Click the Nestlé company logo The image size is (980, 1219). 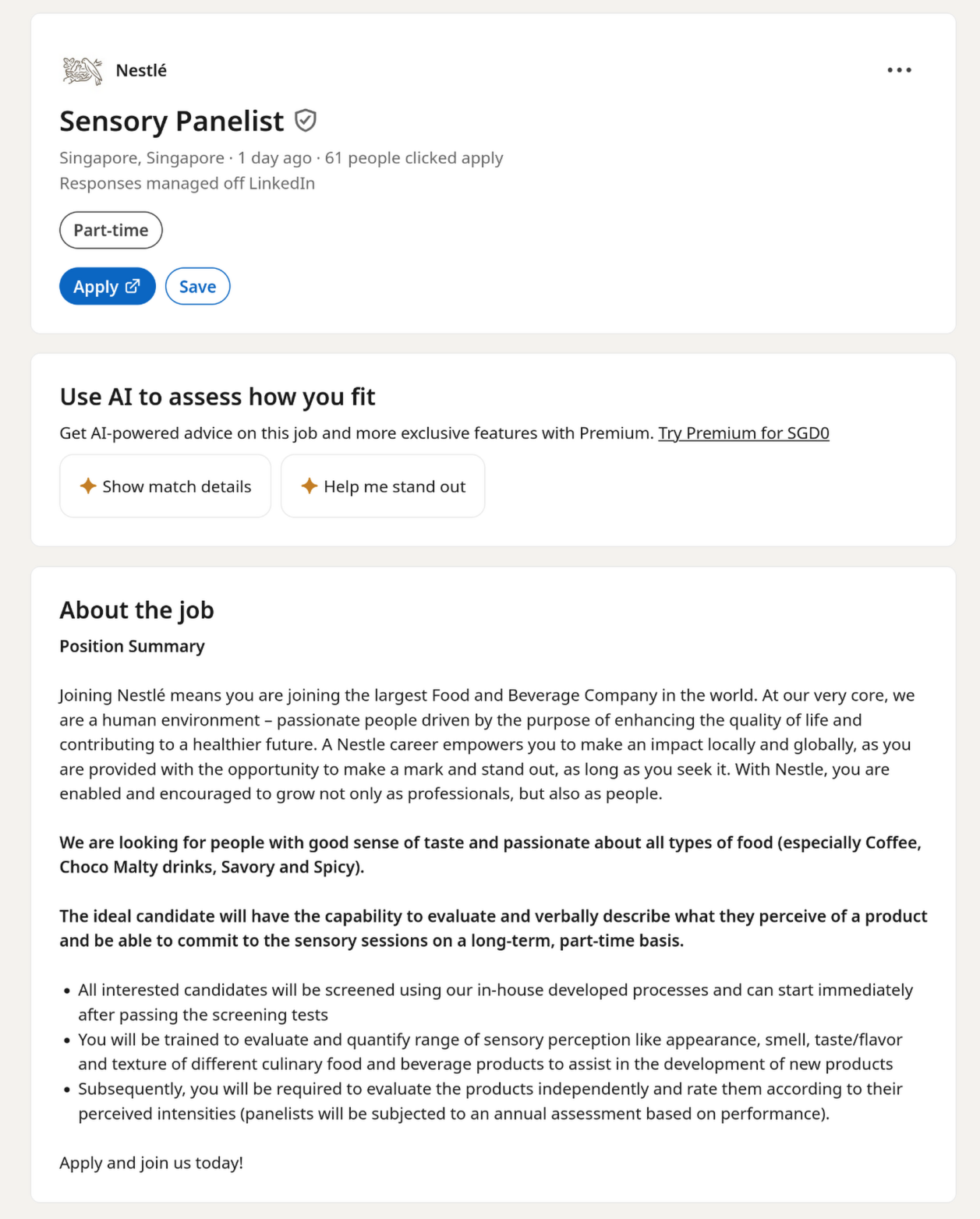(82, 71)
